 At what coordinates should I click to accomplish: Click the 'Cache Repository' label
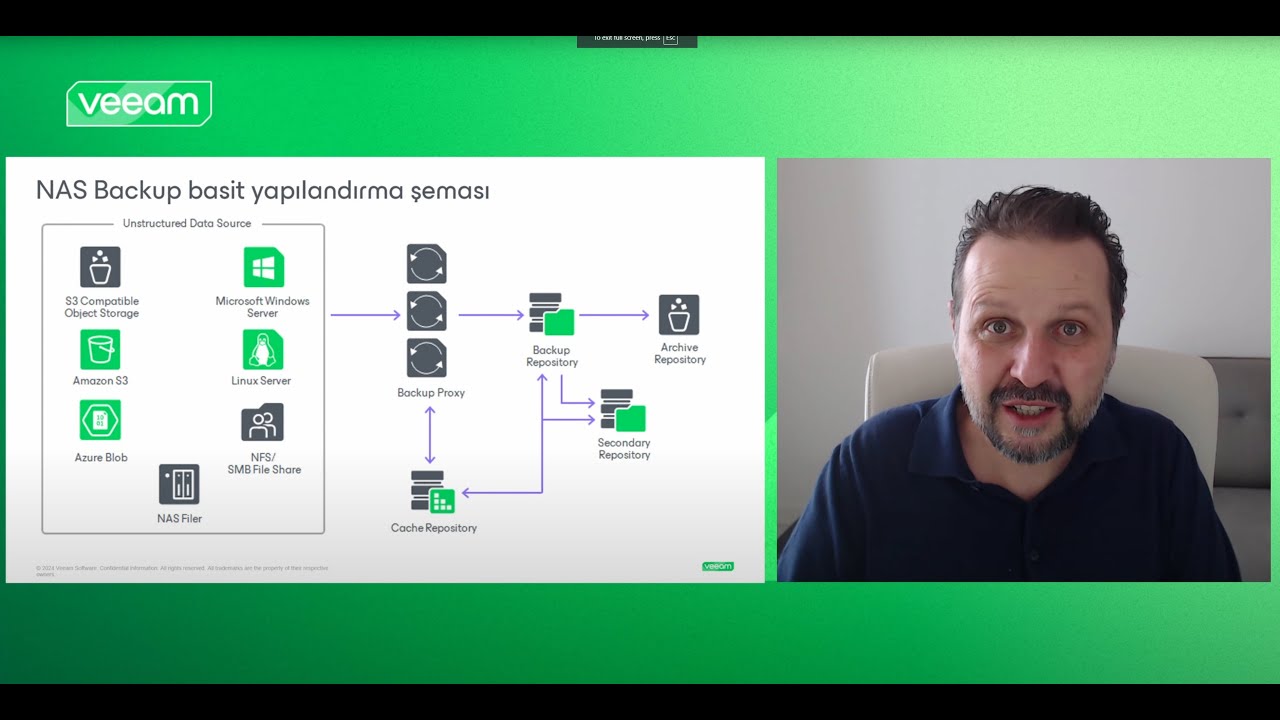[434, 528]
